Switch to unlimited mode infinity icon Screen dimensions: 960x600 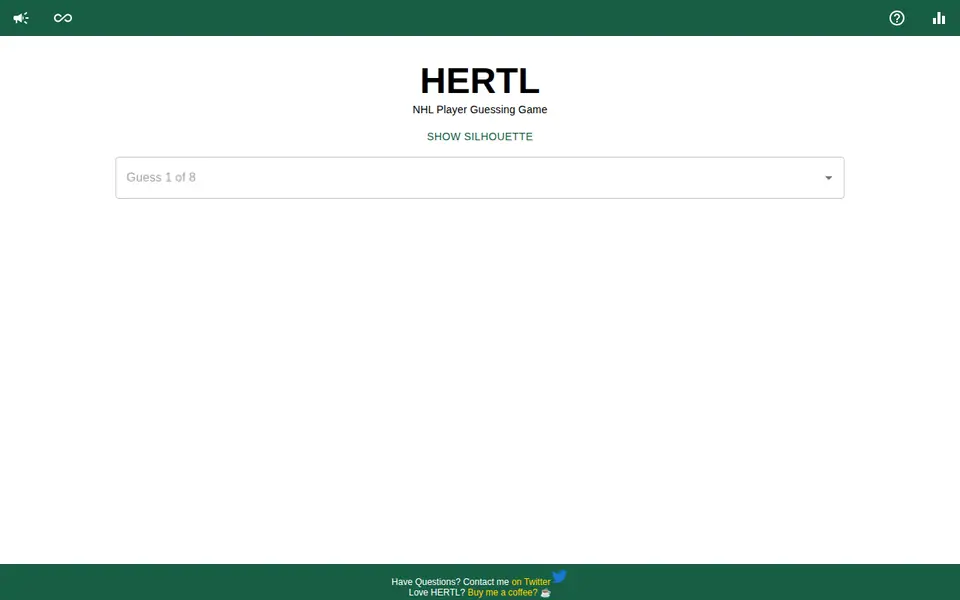(63, 18)
